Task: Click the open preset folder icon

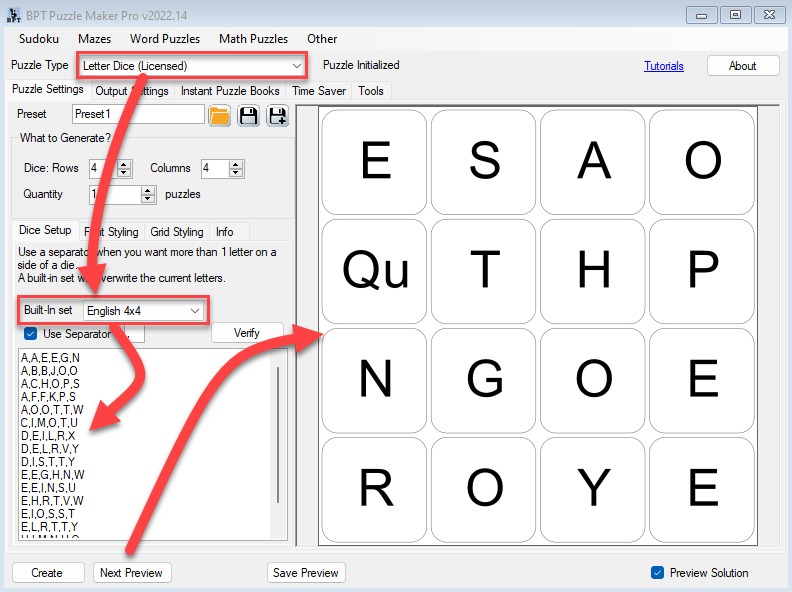Action: (x=219, y=115)
